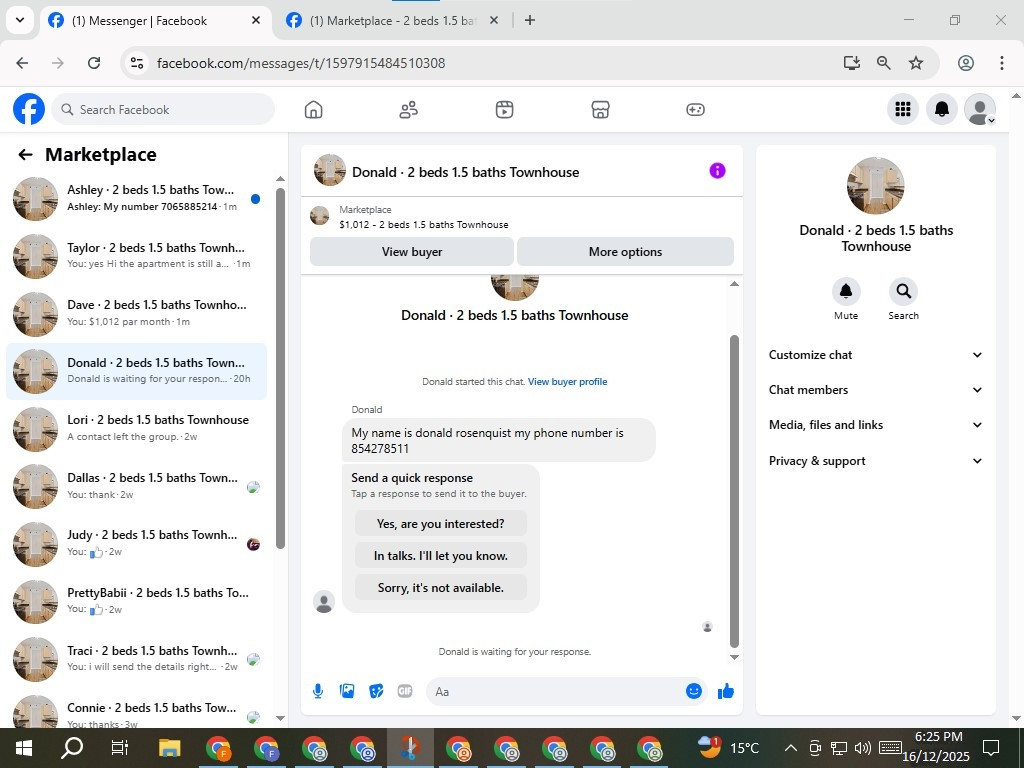The image size is (1024, 768).
Task: Expand Customize chat section
Action: pos(876,355)
